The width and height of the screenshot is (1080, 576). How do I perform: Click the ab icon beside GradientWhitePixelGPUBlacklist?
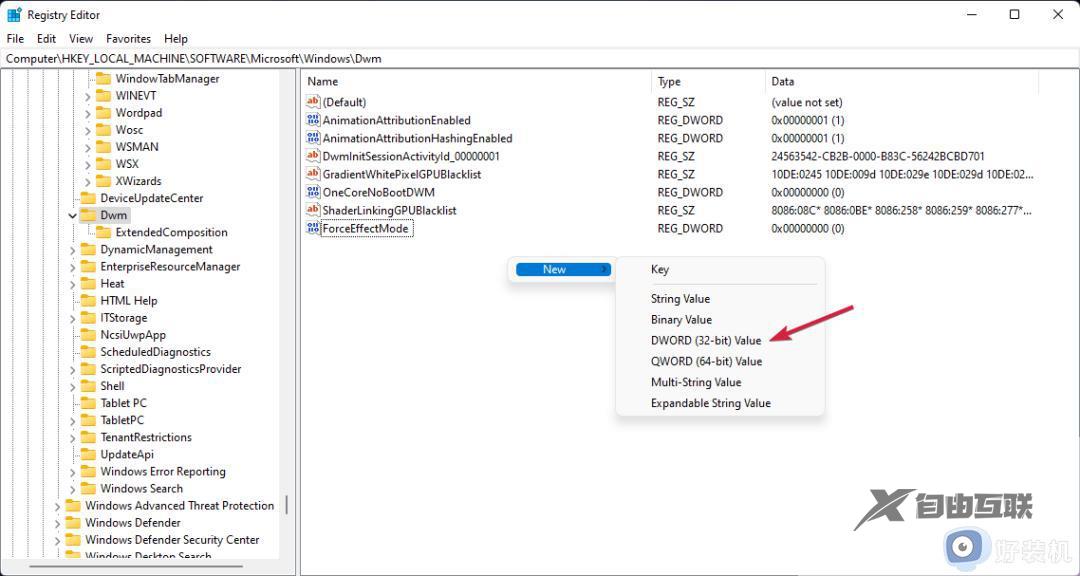coord(314,174)
